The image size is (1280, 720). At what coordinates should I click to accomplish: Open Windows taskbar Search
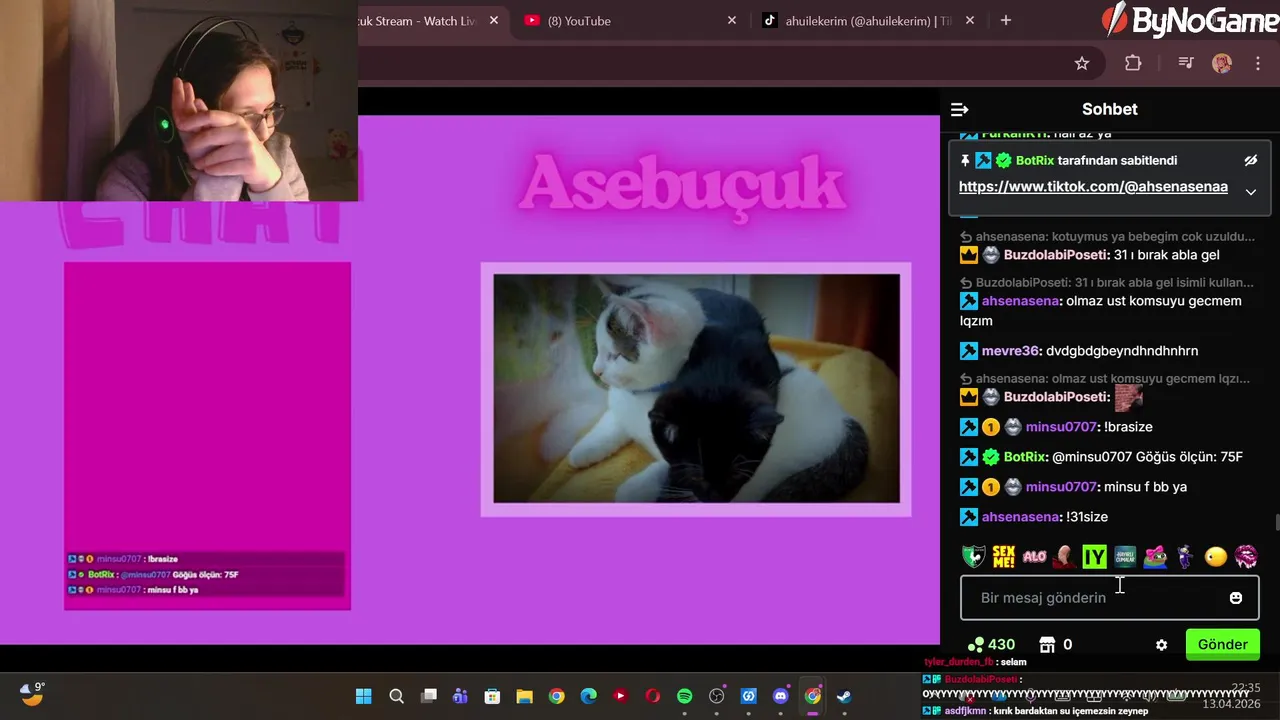point(396,697)
